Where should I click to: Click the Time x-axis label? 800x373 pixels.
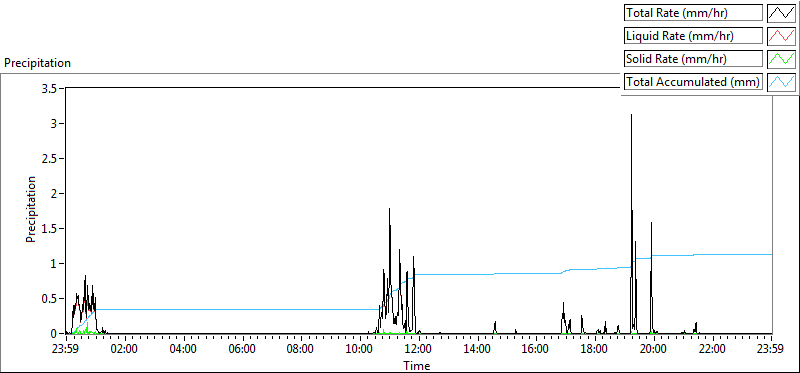point(416,366)
